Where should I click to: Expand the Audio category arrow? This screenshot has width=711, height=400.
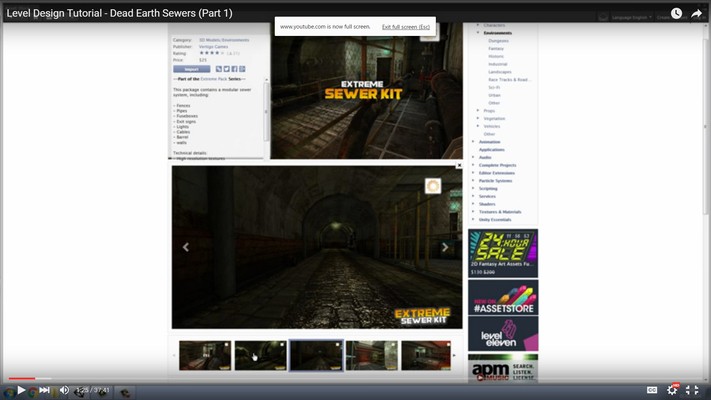tap(473, 157)
